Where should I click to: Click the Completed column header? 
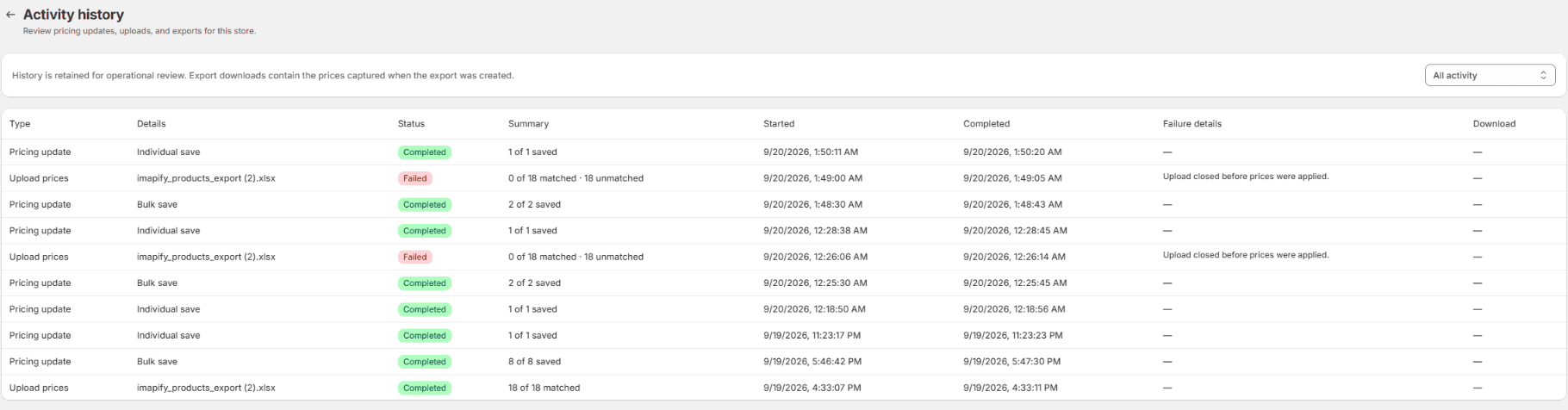(x=986, y=124)
